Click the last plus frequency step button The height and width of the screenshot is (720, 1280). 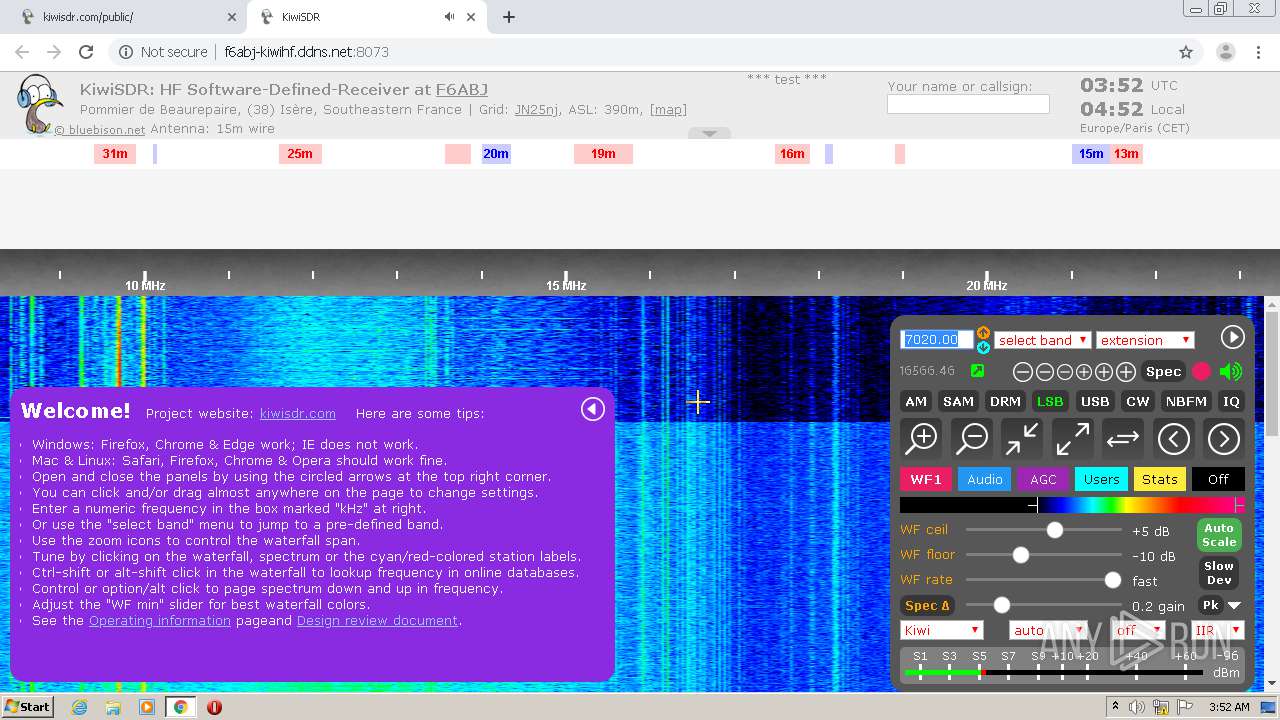(1126, 372)
